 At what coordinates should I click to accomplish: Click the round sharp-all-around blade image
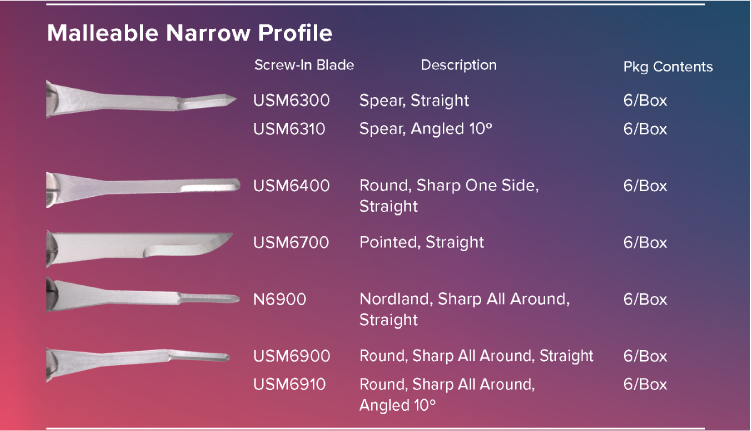[138, 363]
